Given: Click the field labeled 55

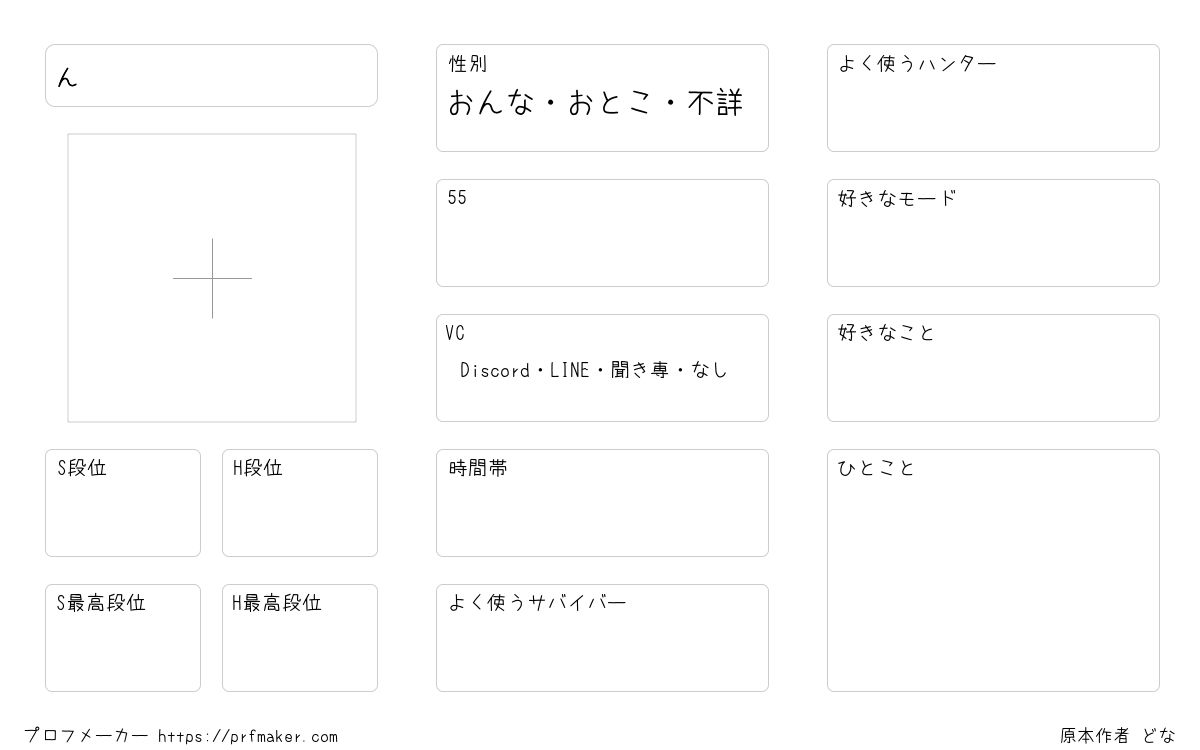Looking at the screenshot, I should [602, 233].
